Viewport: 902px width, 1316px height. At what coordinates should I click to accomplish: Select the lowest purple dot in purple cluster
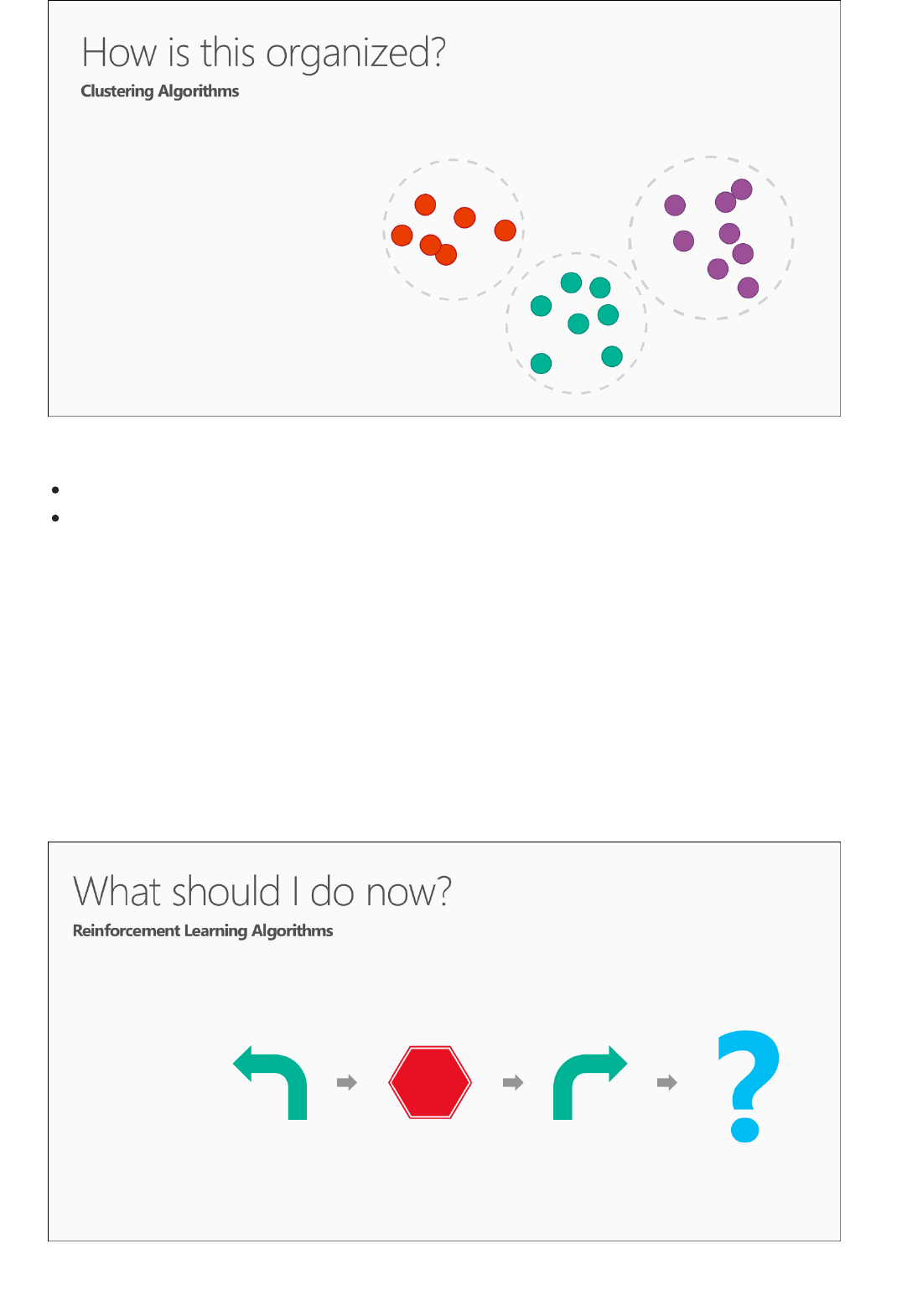click(748, 288)
